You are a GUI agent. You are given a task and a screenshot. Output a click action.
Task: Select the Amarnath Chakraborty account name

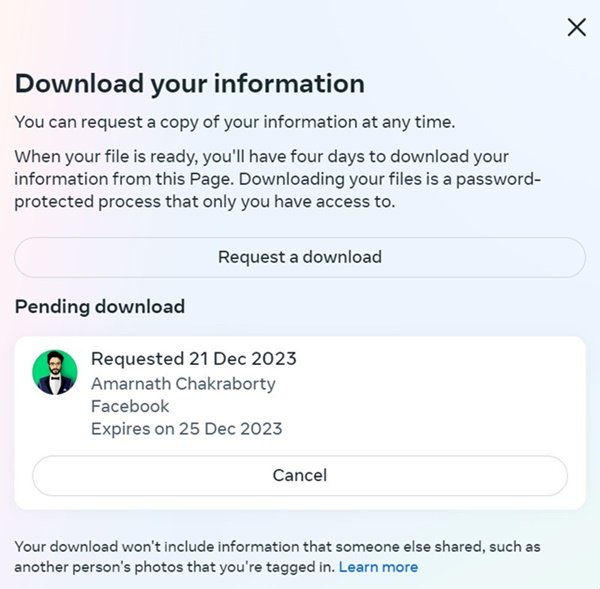pos(183,384)
